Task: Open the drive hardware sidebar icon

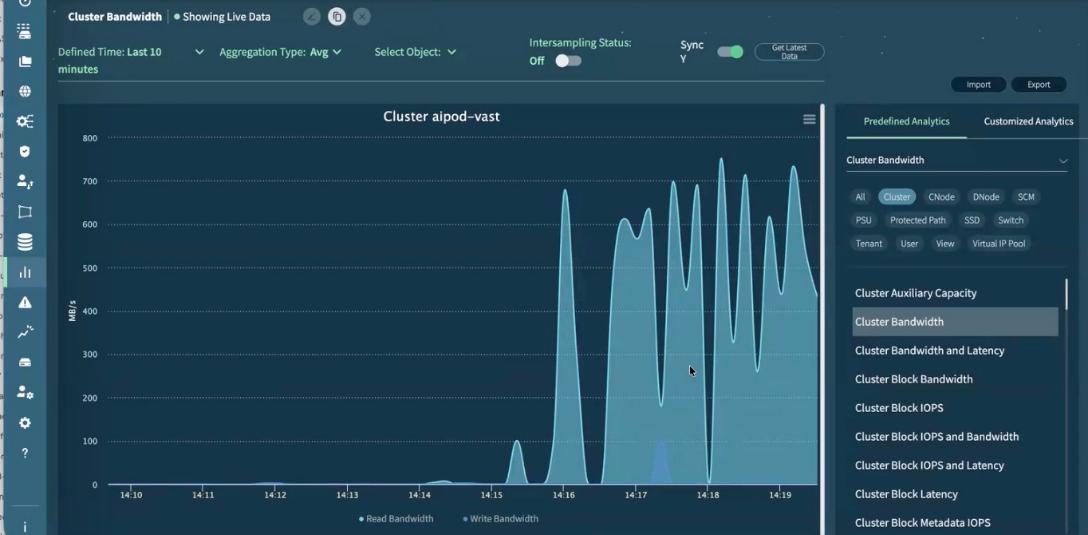Action: click(25, 362)
